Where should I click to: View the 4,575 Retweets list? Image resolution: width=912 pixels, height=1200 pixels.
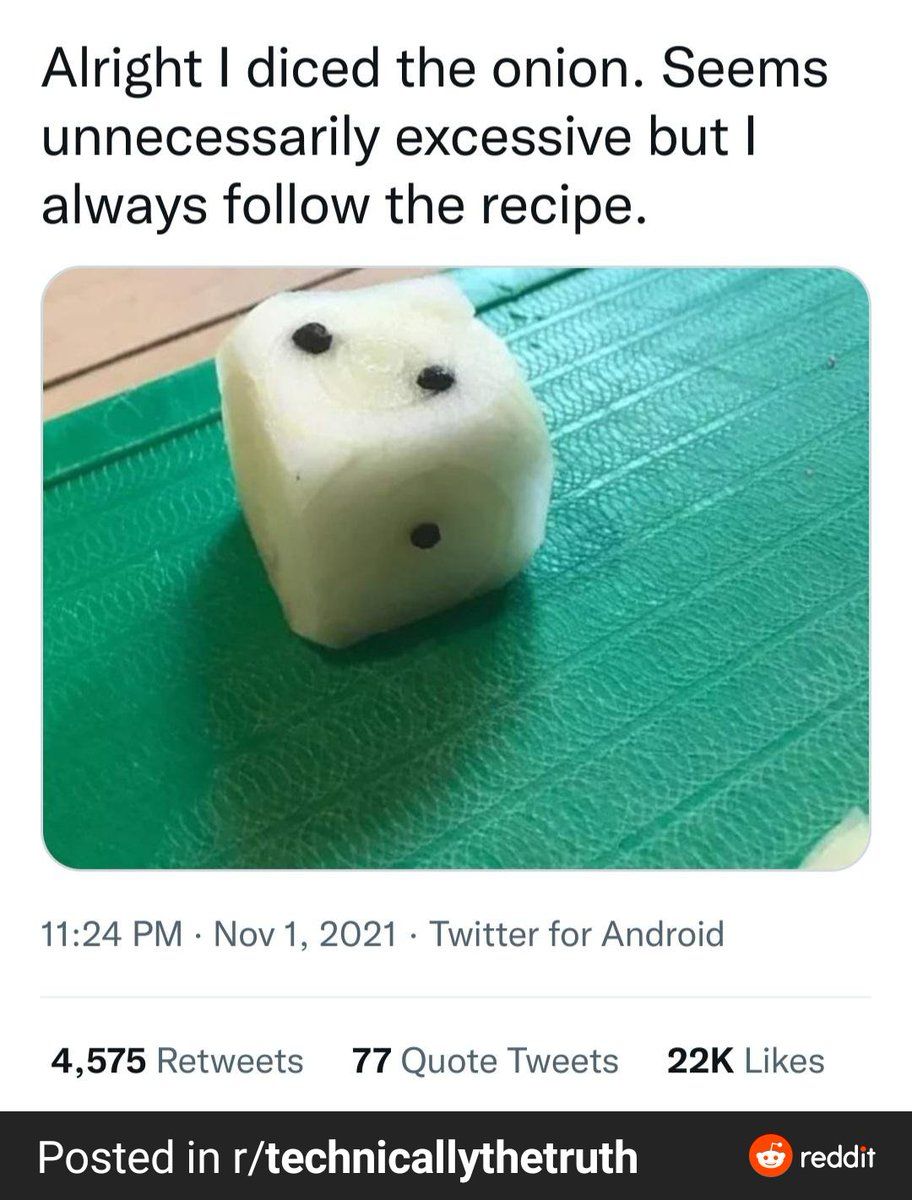coord(177,1060)
